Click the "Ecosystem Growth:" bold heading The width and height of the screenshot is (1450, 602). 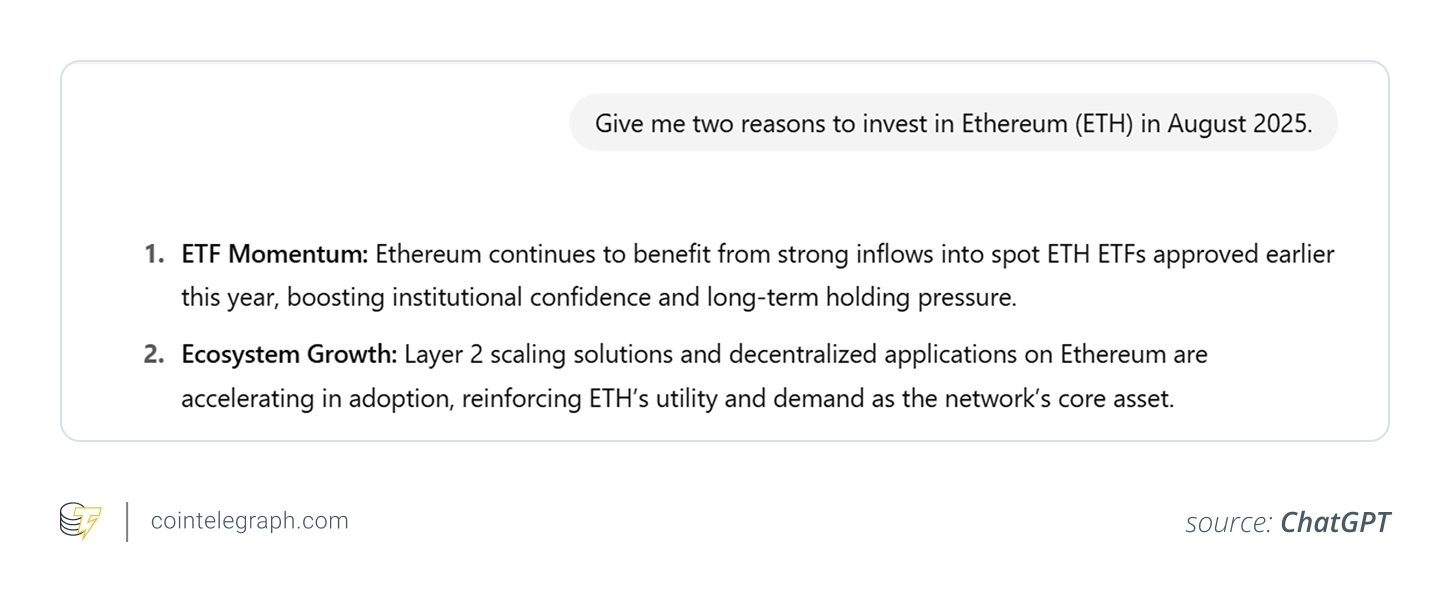tap(289, 354)
